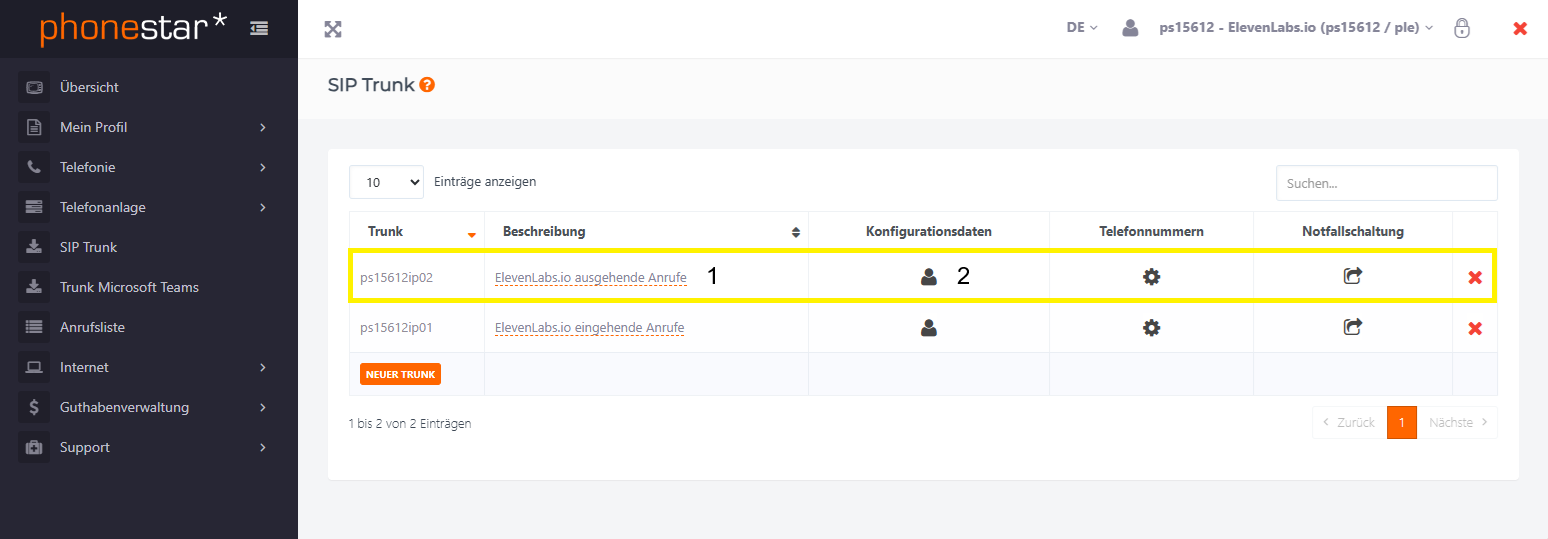Collapse the sidebar with the menu toggle icon
Screen dimensions: 1548x539
pyautogui.click(x=259, y=29)
